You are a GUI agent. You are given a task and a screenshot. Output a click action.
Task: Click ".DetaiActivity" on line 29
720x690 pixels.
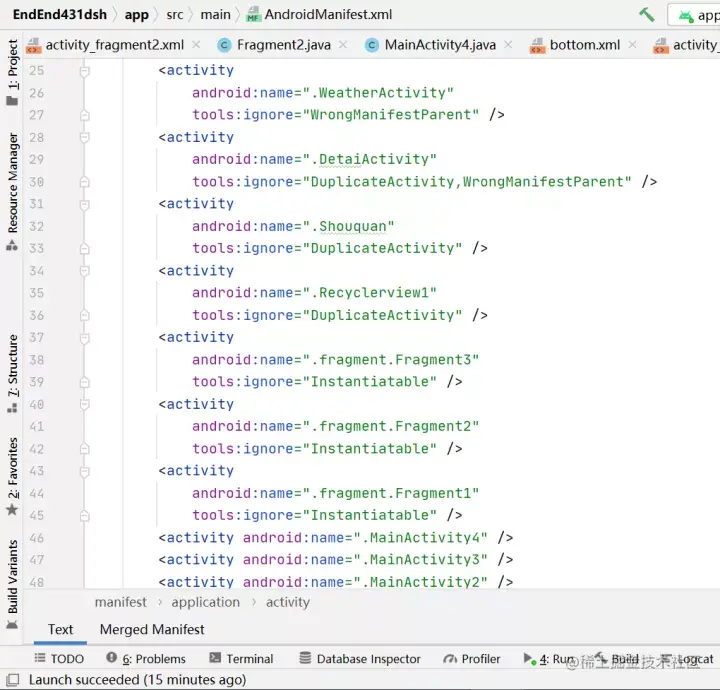click(x=370, y=159)
